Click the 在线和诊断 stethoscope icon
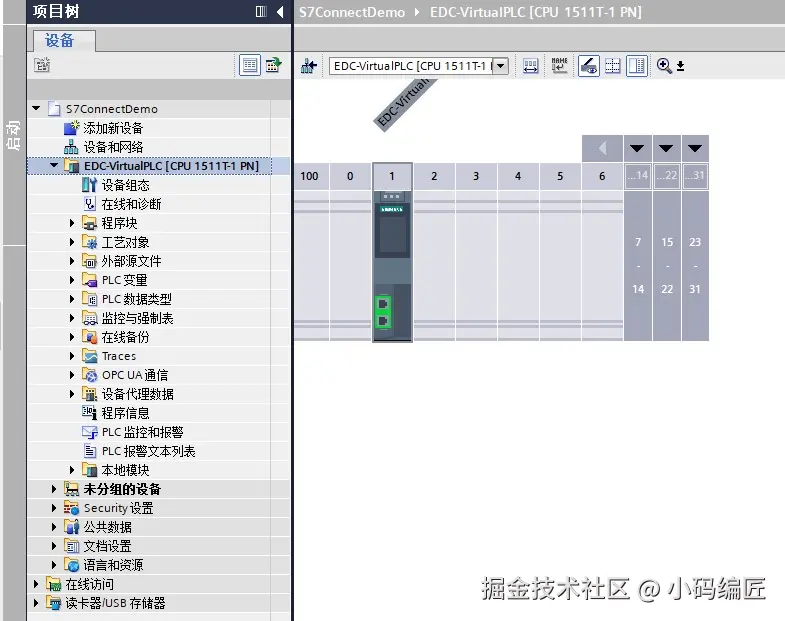 click(x=90, y=204)
